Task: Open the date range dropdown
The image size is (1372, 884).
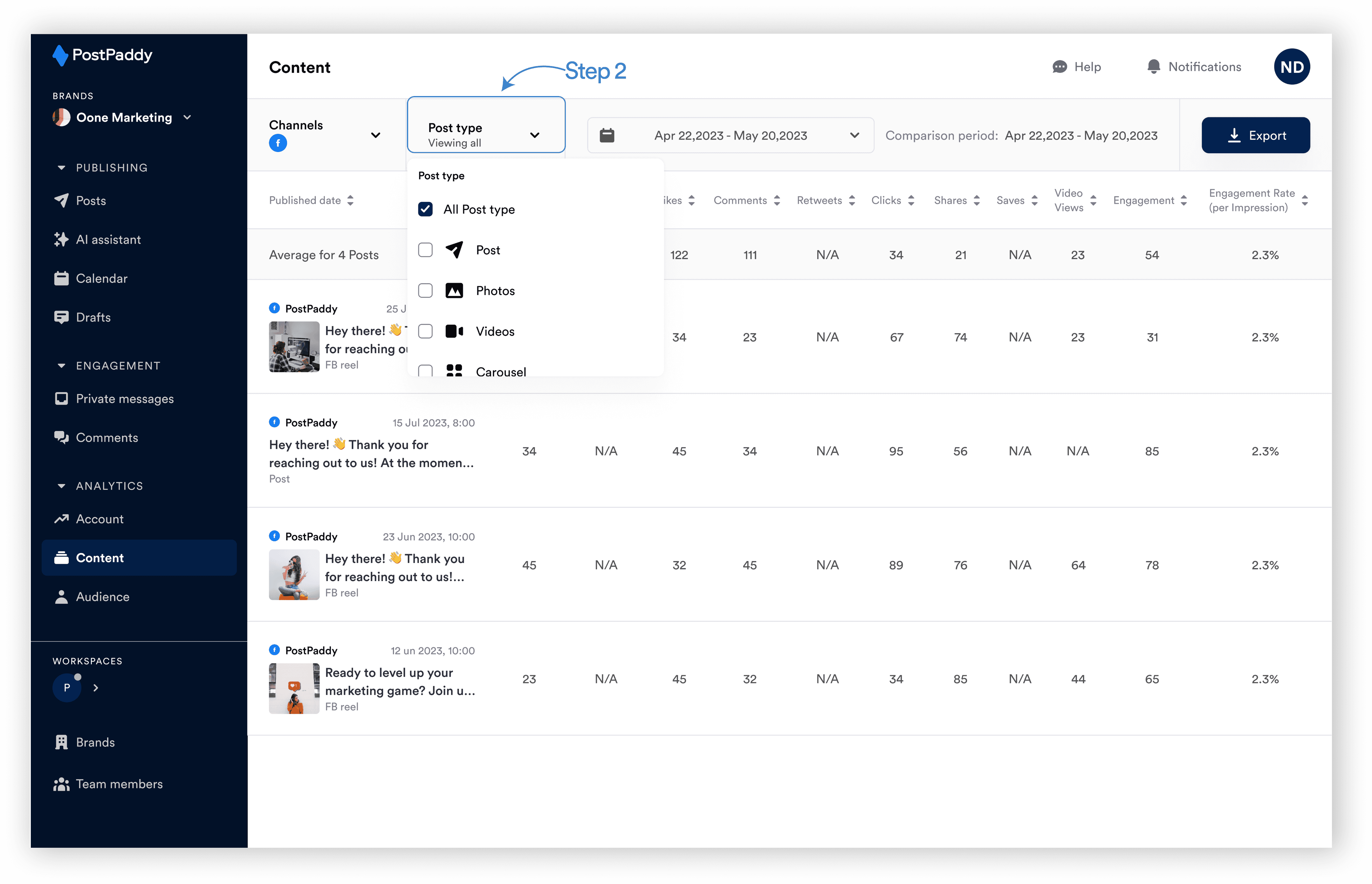Action: tap(731, 135)
